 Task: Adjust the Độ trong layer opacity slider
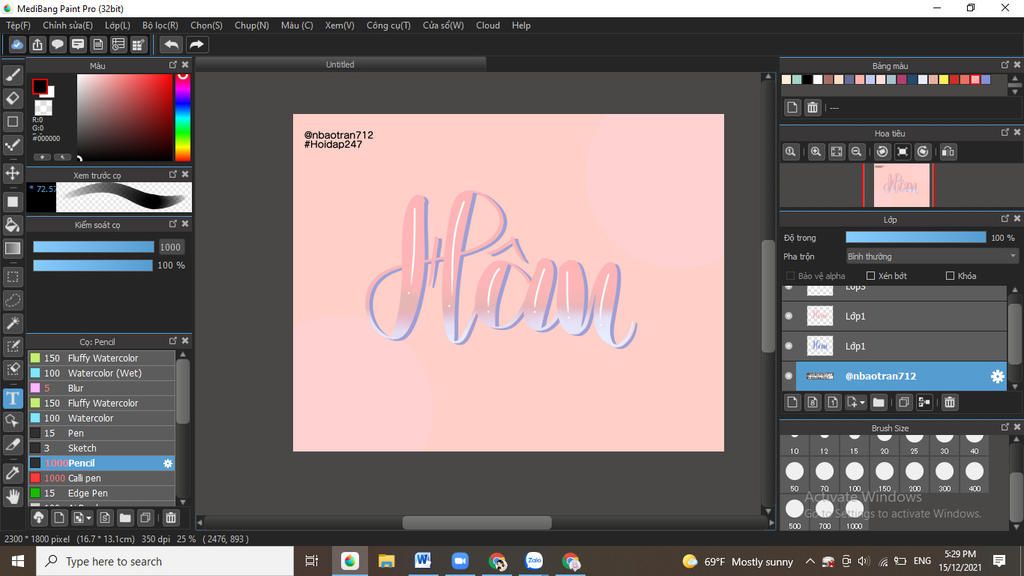point(916,237)
